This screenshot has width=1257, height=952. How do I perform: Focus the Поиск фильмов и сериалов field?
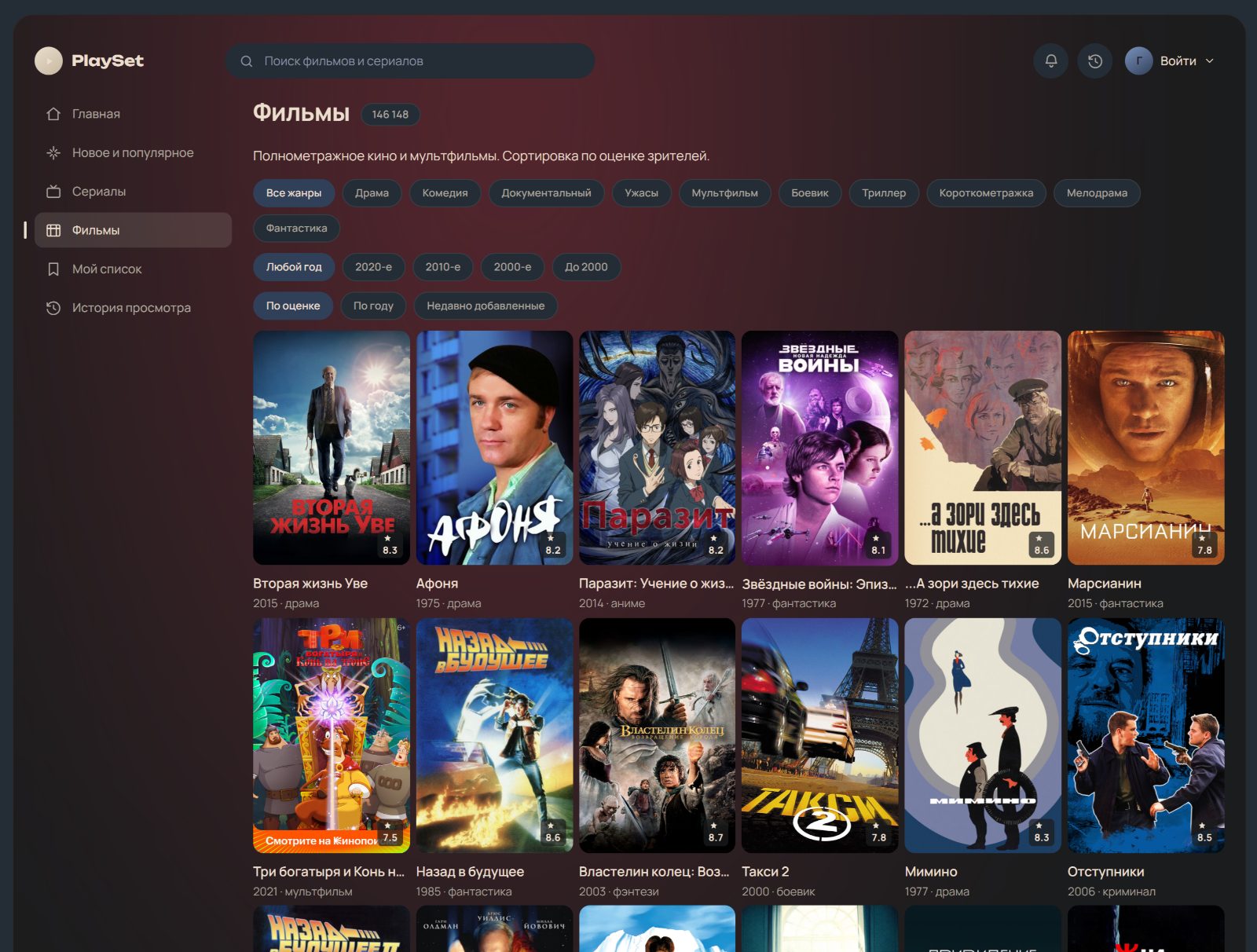coord(409,60)
